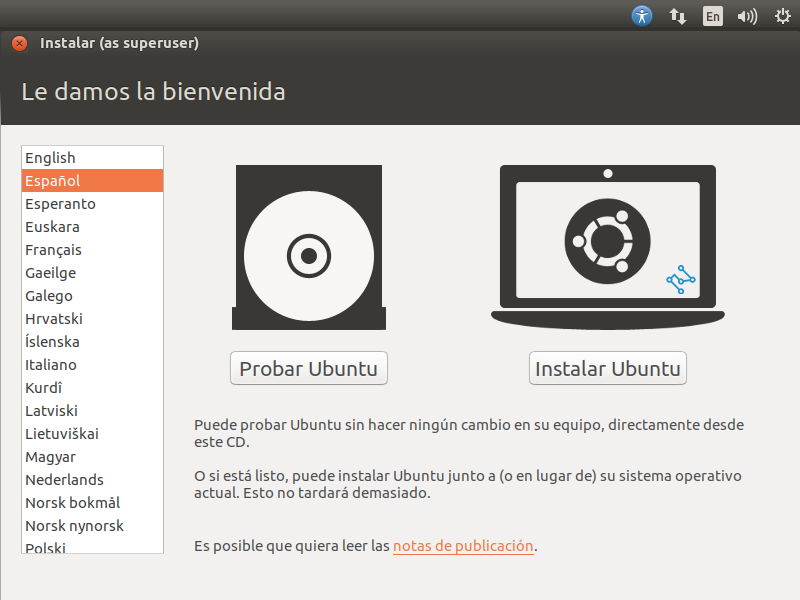Open the network connection indicator

[678, 16]
